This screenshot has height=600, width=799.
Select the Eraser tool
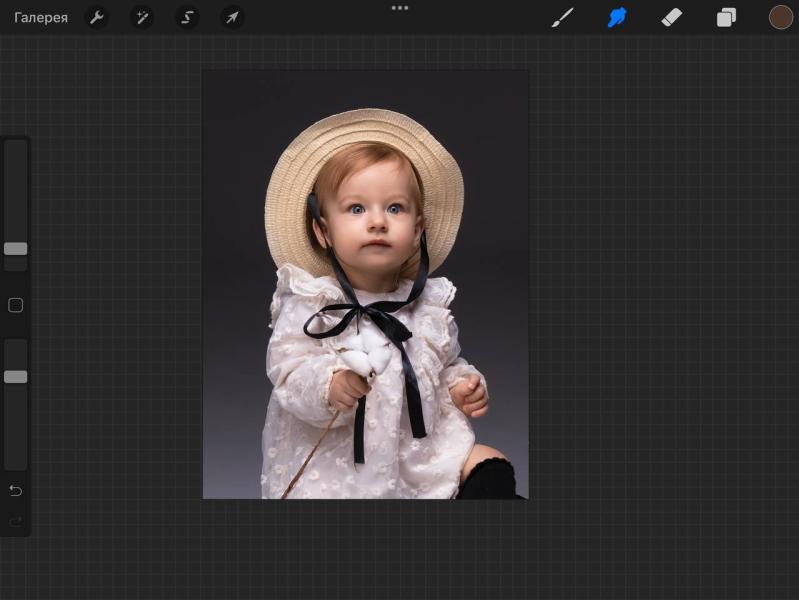point(672,18)
